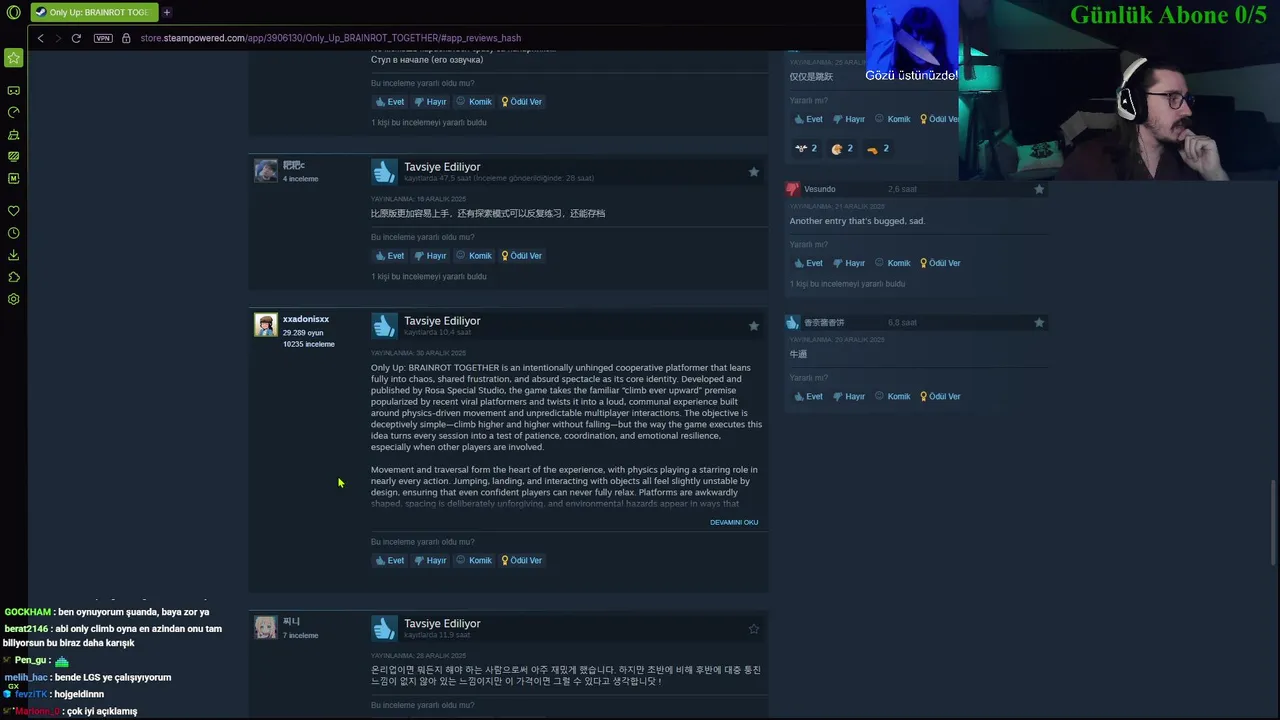Vote Evet on the xxadonisxx review
Viewport: 1280px width, 720px height.
(389, 561)
